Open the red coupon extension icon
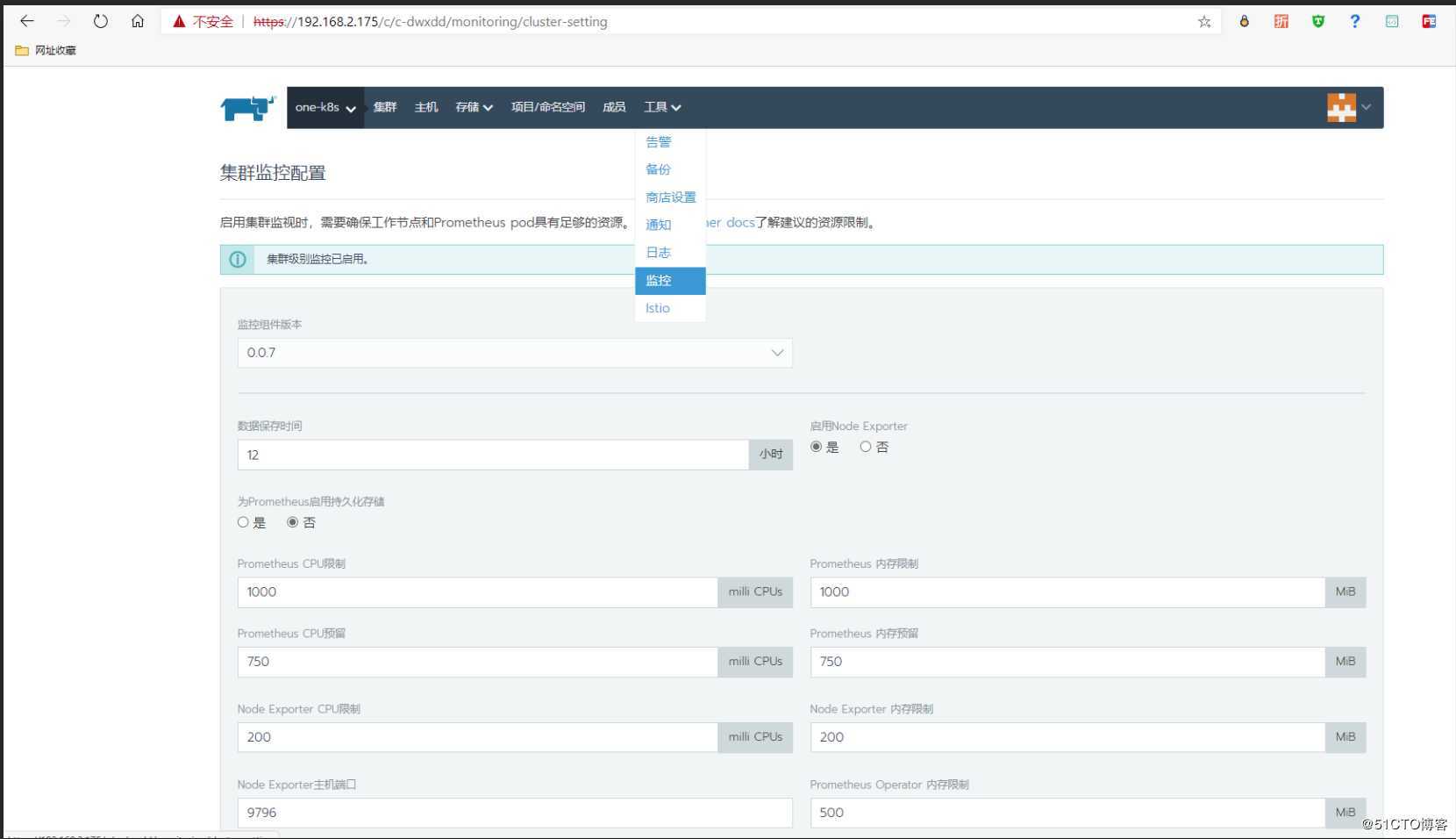Screen dimensions: 1456x839 tap(1281, 21)
